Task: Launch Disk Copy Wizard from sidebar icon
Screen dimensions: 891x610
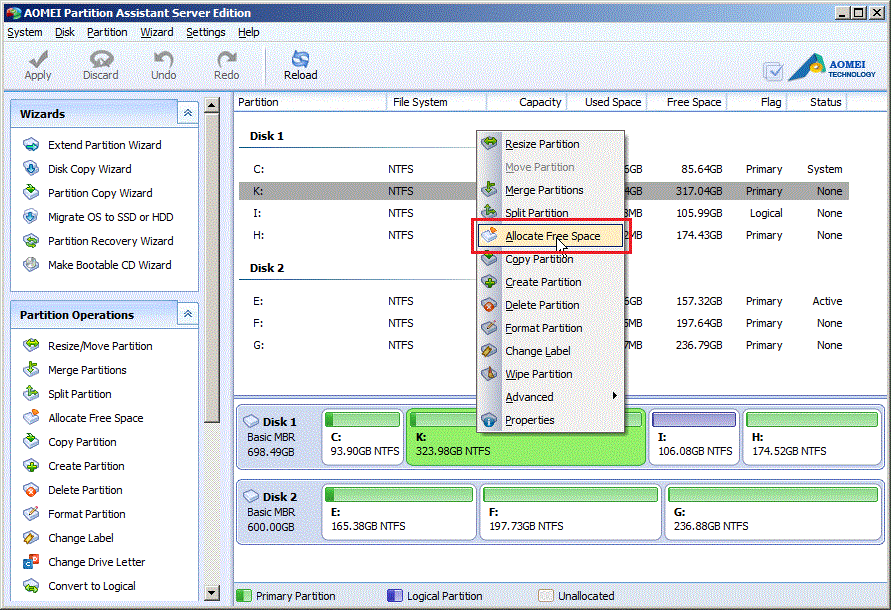Action: pos(31,169)
